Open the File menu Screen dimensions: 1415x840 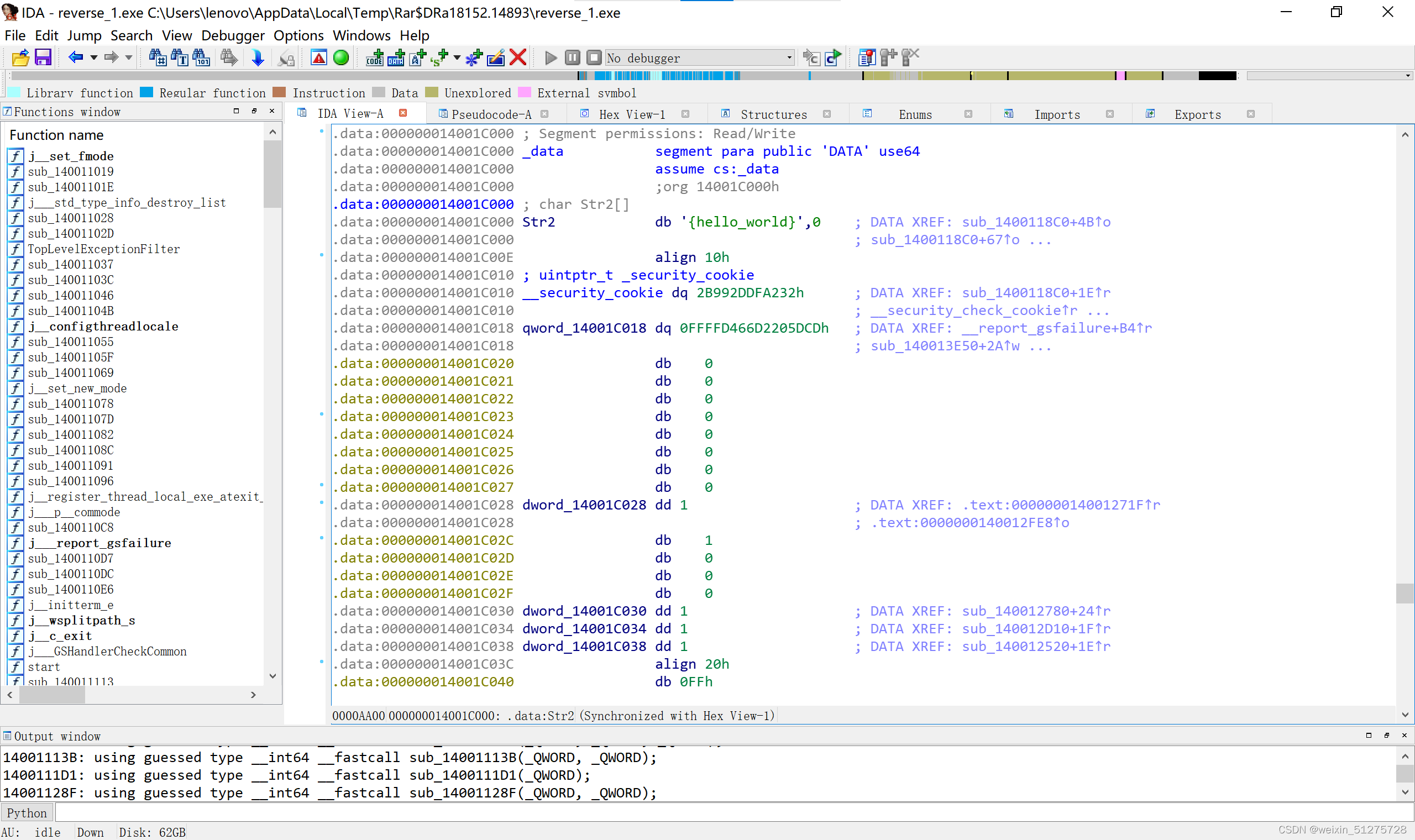15,36
